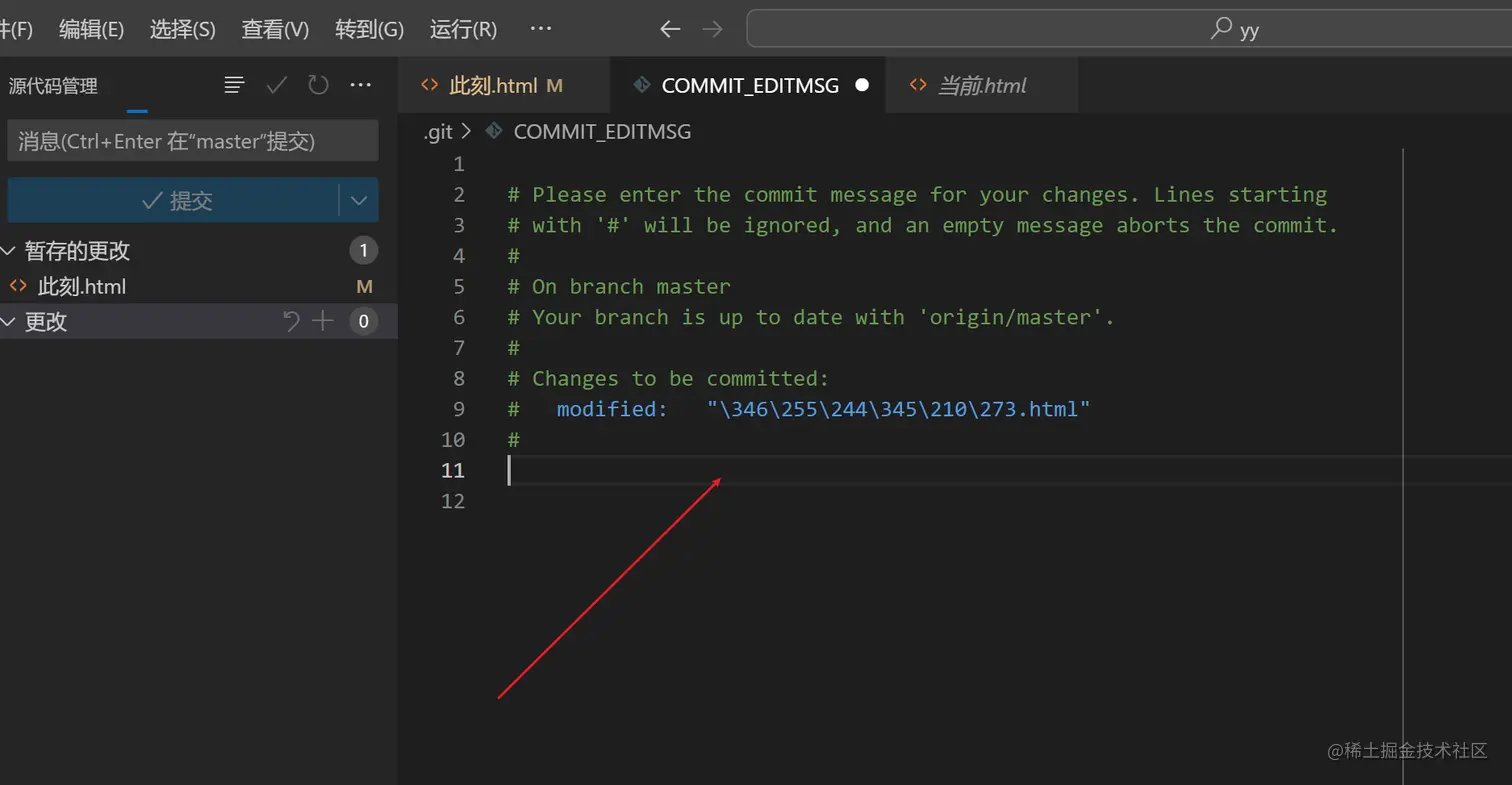Switch to the 此刻.html tab
1512x785 pixels.
click(492, 86)
